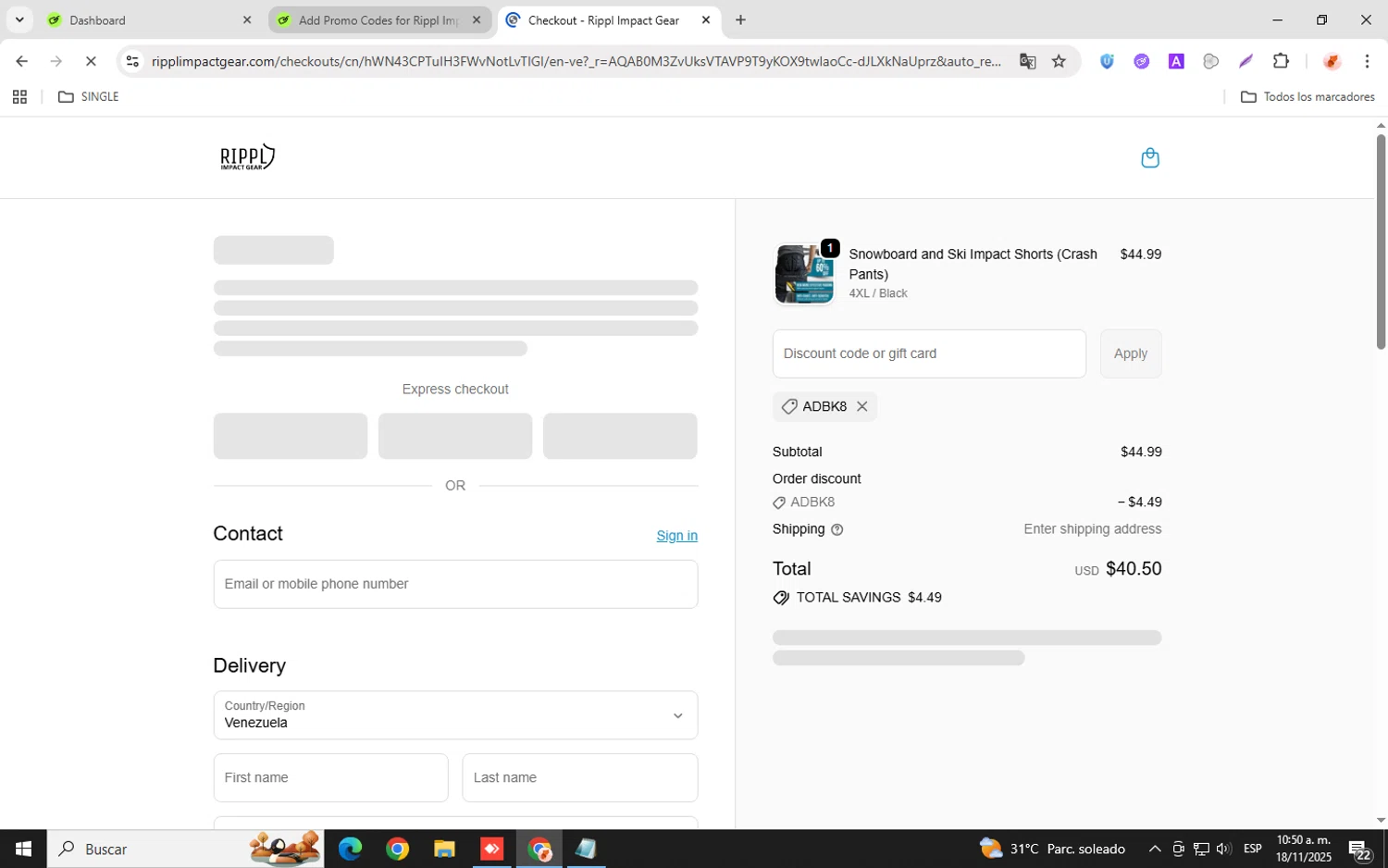Click the volume speaker tray icon

(x=1223, y=849)
